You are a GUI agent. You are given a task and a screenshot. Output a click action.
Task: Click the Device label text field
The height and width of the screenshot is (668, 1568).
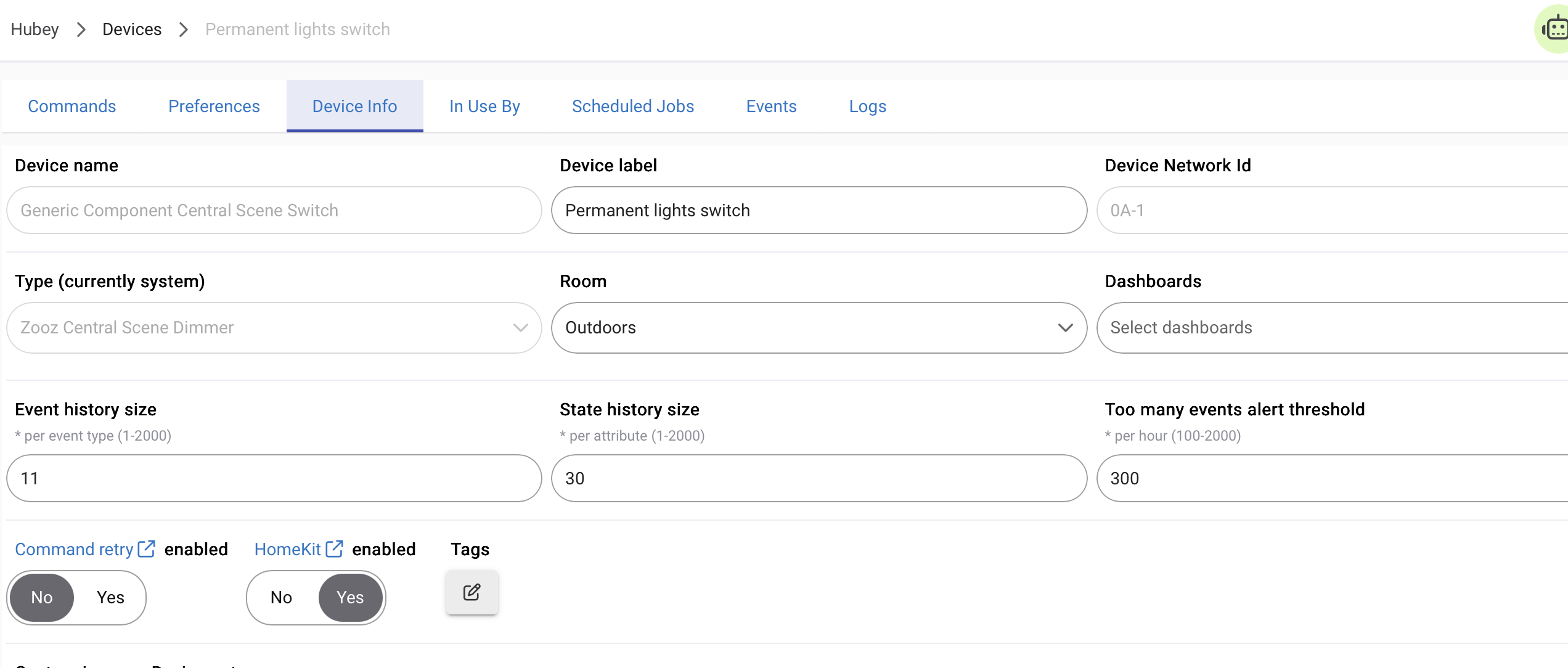click(819, 211)
